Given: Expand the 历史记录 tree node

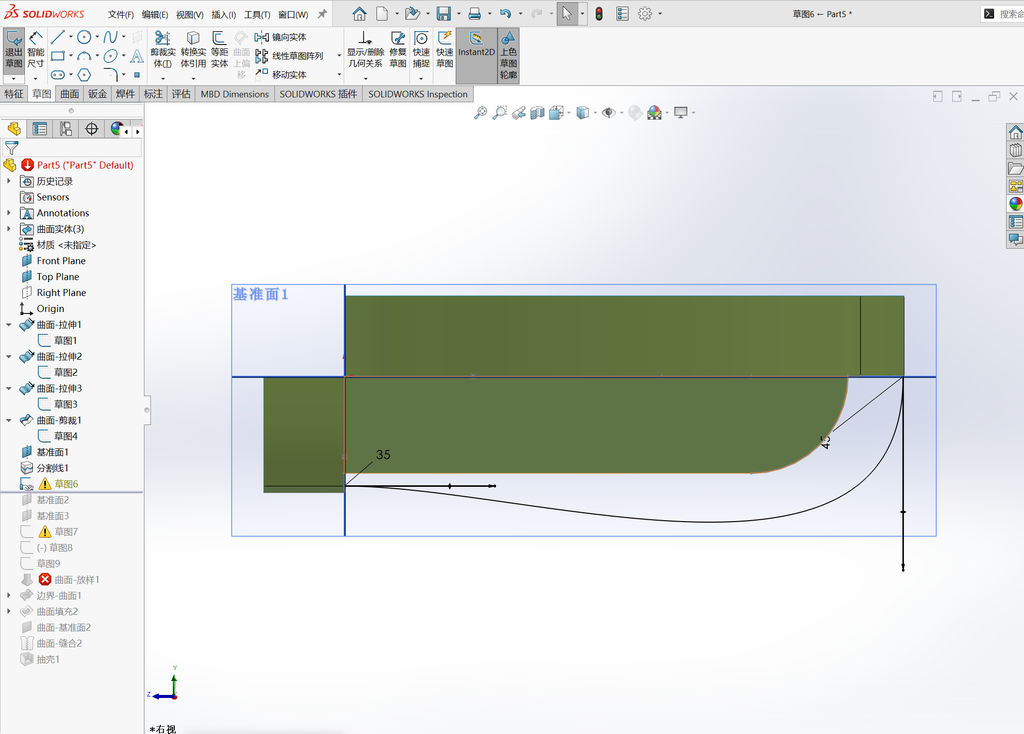Looking at the screenshot, I should click(x=8, y=181).
